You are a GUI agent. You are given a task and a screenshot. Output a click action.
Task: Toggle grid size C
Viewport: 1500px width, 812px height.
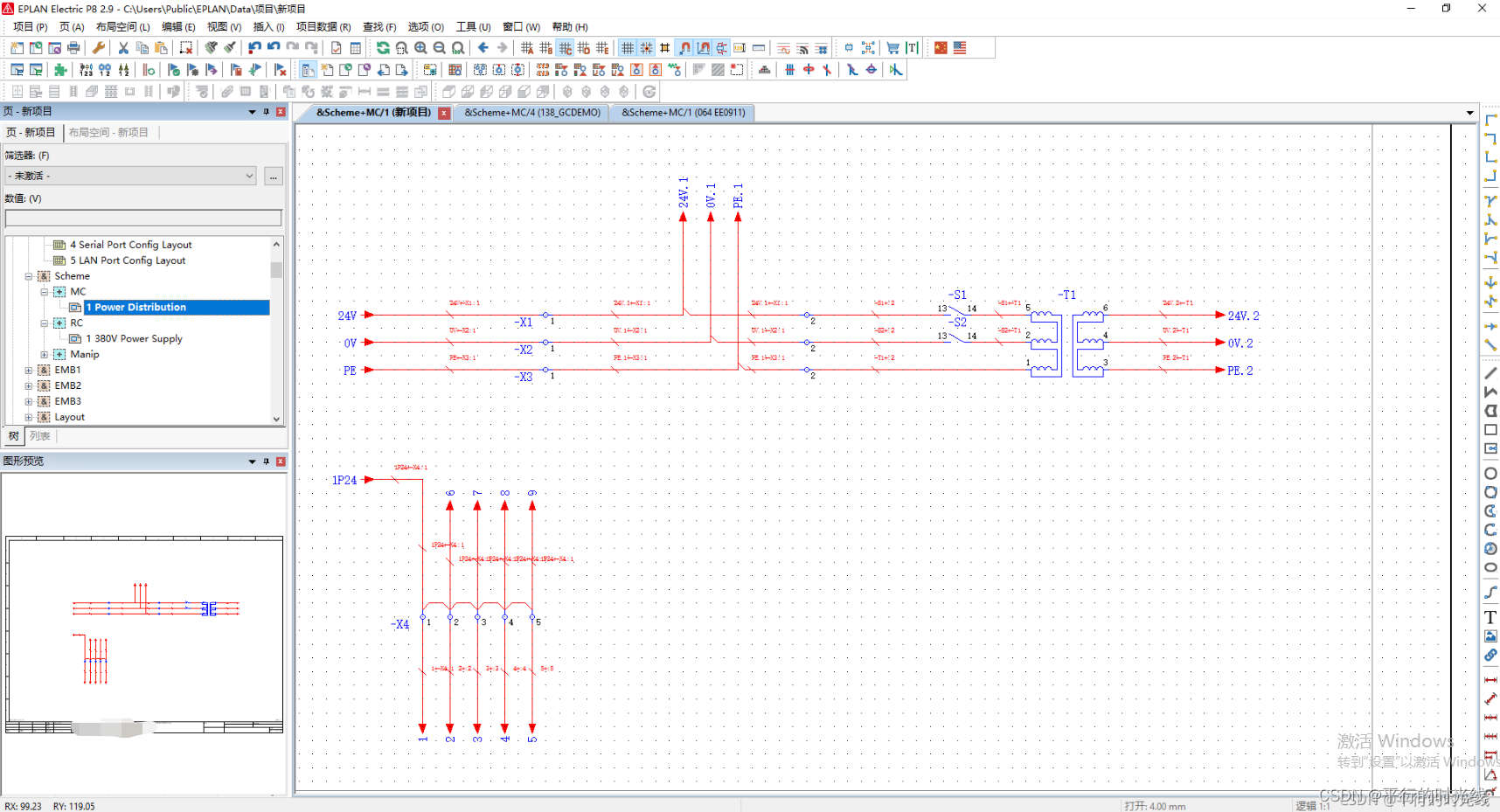tap(565, 48)
